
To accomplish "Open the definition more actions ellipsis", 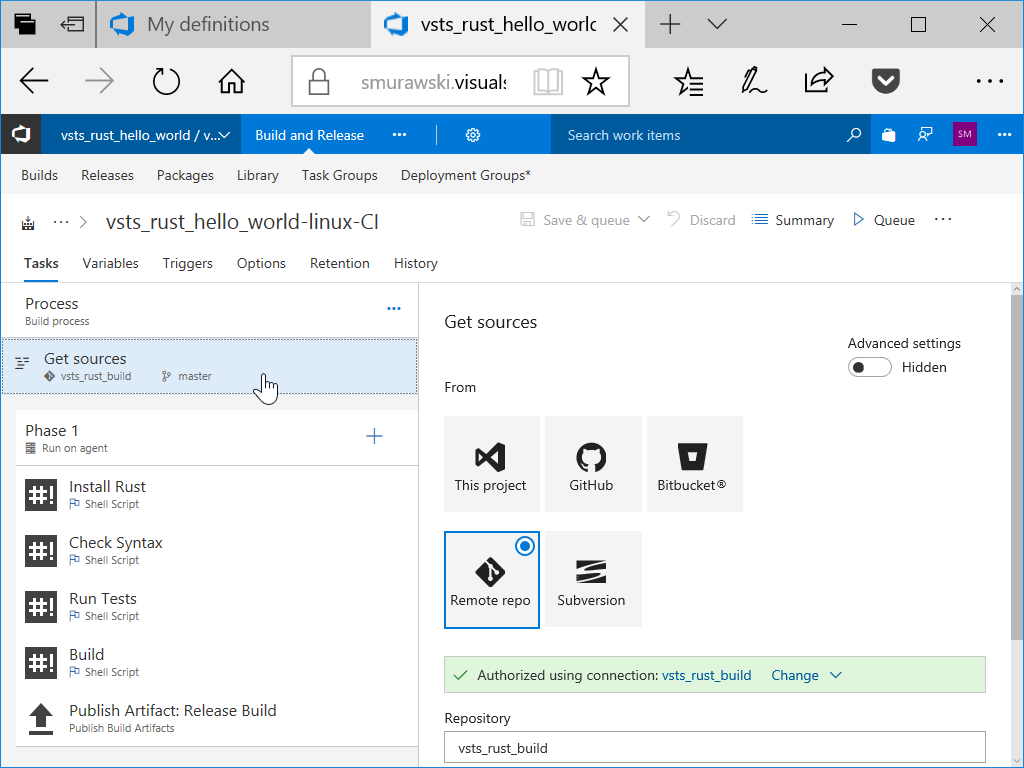I will click(x=942, y=219).
